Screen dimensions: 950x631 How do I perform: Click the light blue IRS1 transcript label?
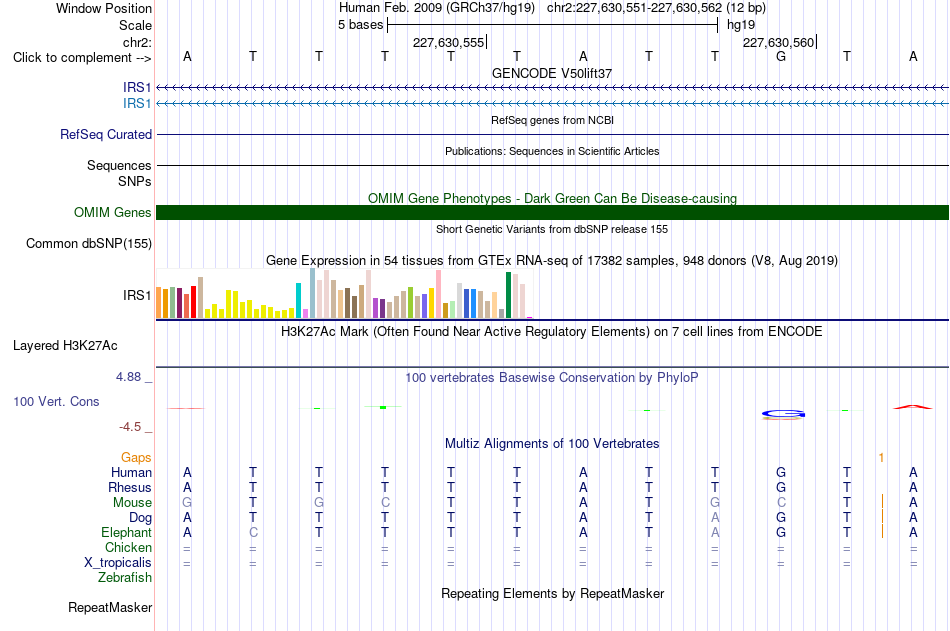click(x=137, y=104)
